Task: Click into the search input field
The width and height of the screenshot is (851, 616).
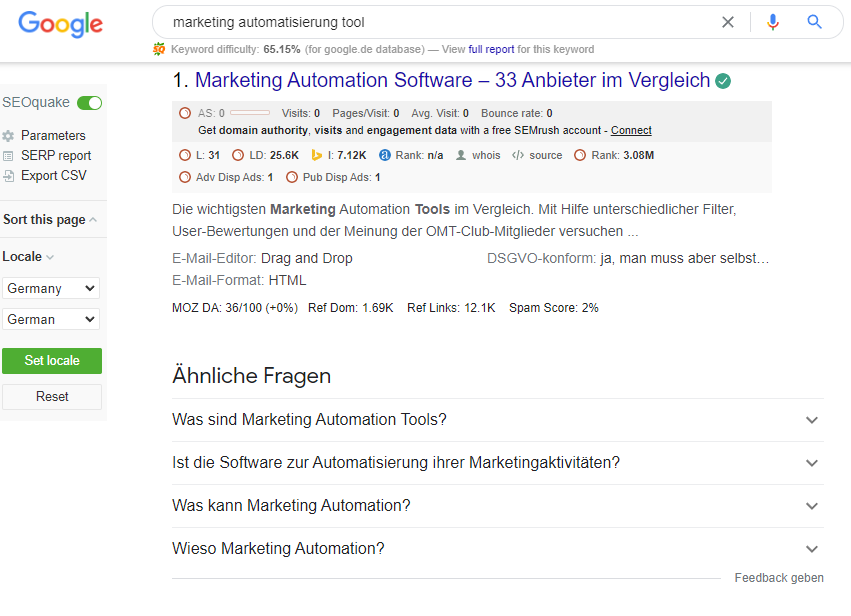Action: (x=430, y=22)
